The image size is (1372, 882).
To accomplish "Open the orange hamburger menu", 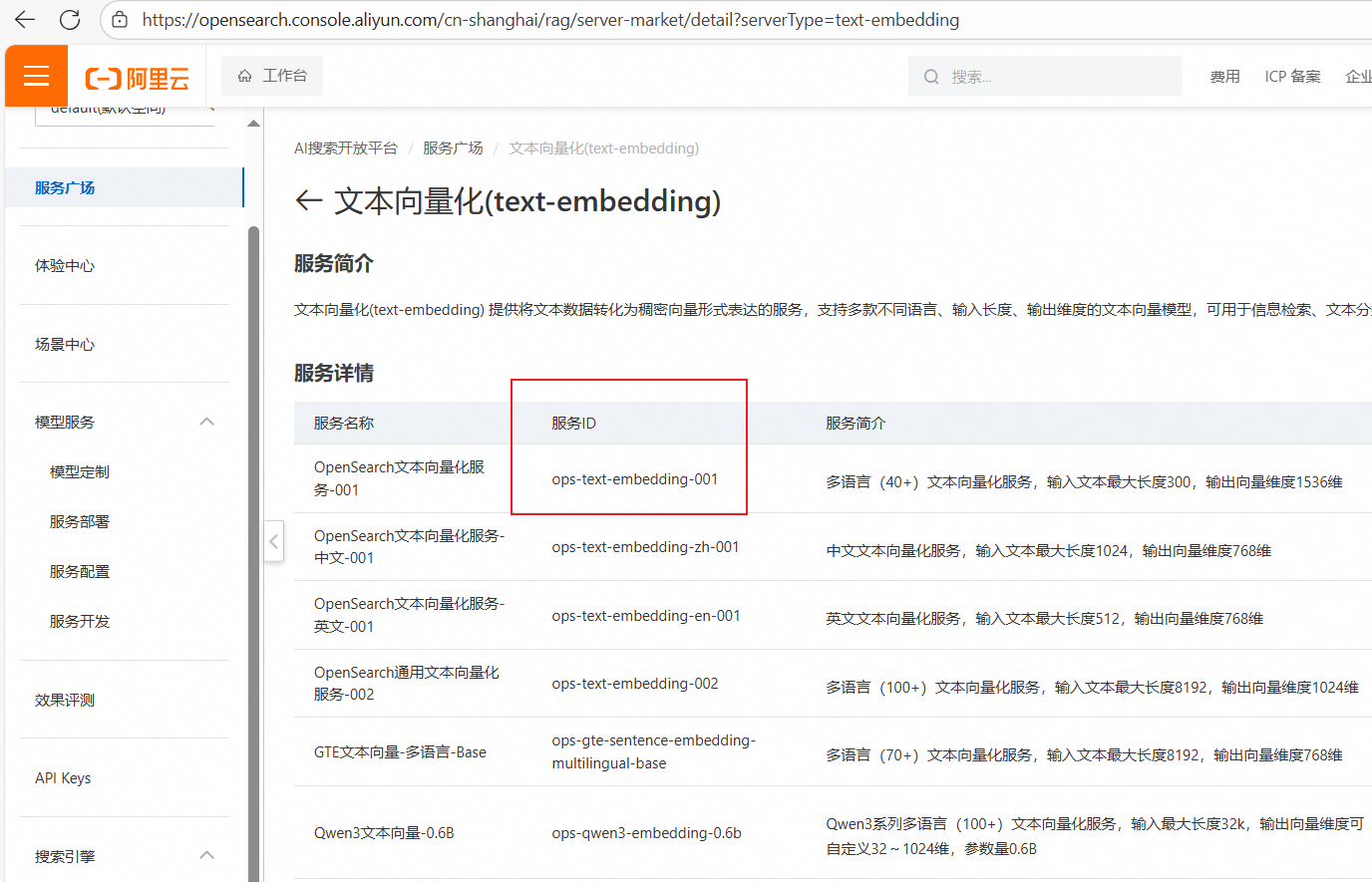I will click(x=36, y=76).
